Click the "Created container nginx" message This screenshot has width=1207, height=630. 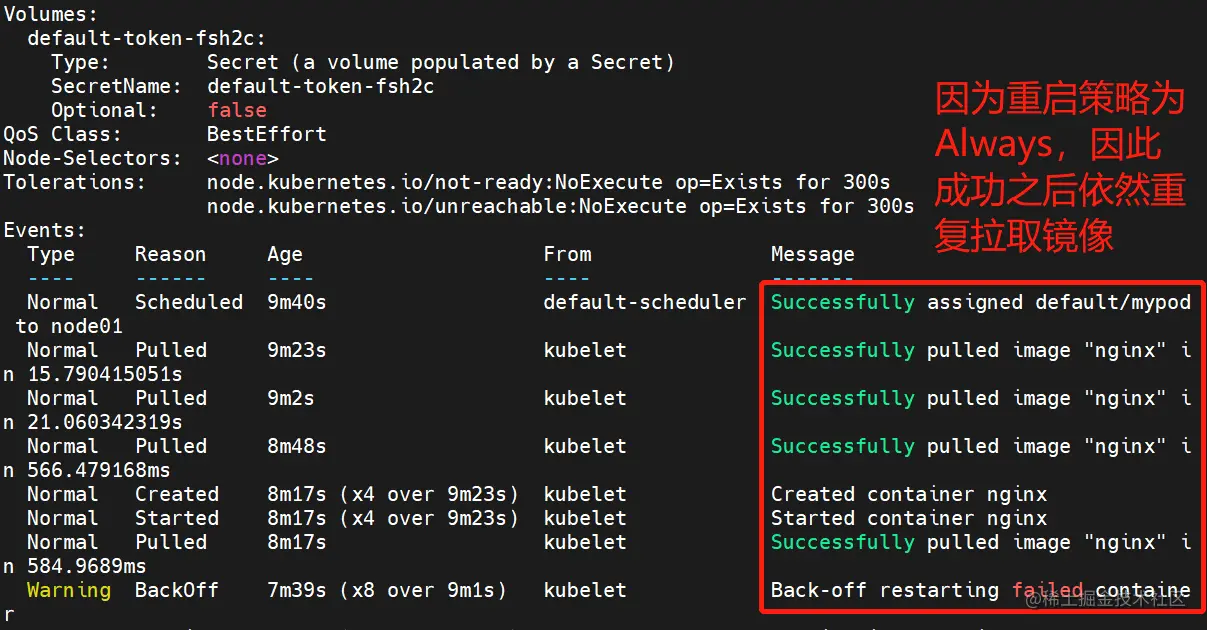pyautogui.click(x=908, y=495)
